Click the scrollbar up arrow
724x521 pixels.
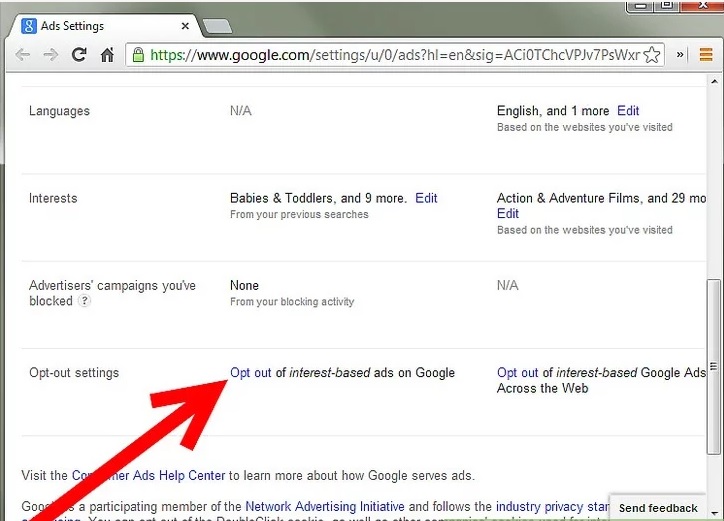tap(714, 81)
